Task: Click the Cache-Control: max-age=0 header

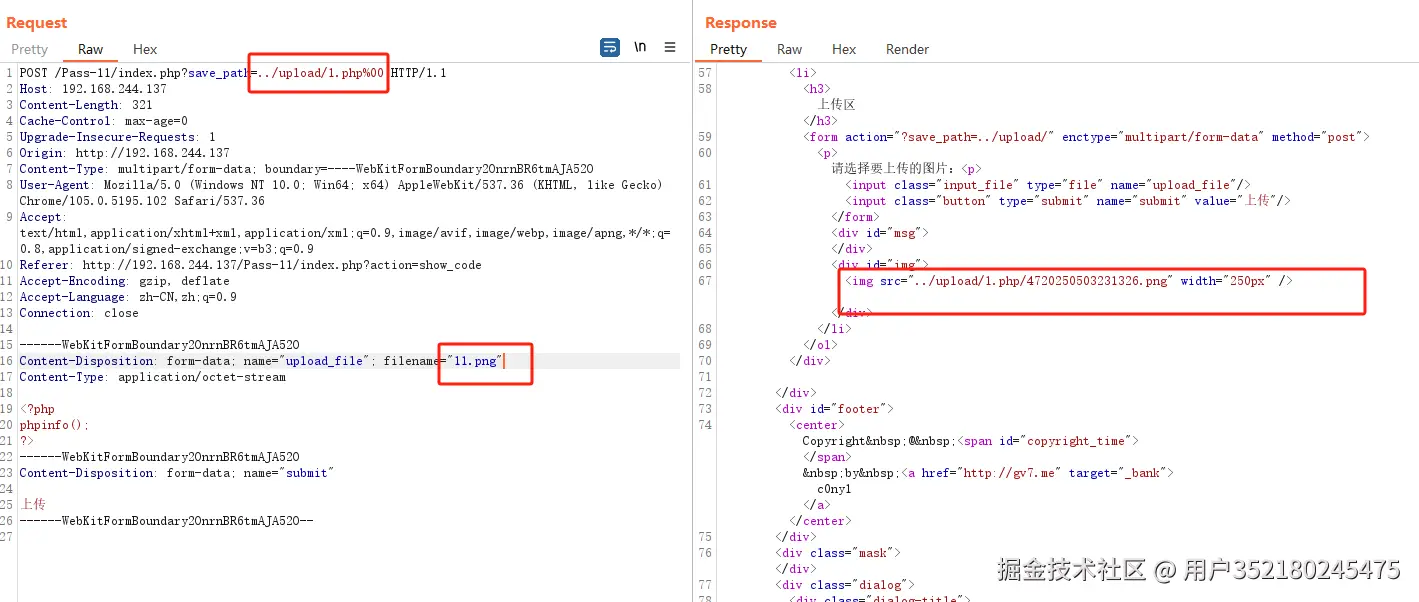Action: (x=103, y=121)
